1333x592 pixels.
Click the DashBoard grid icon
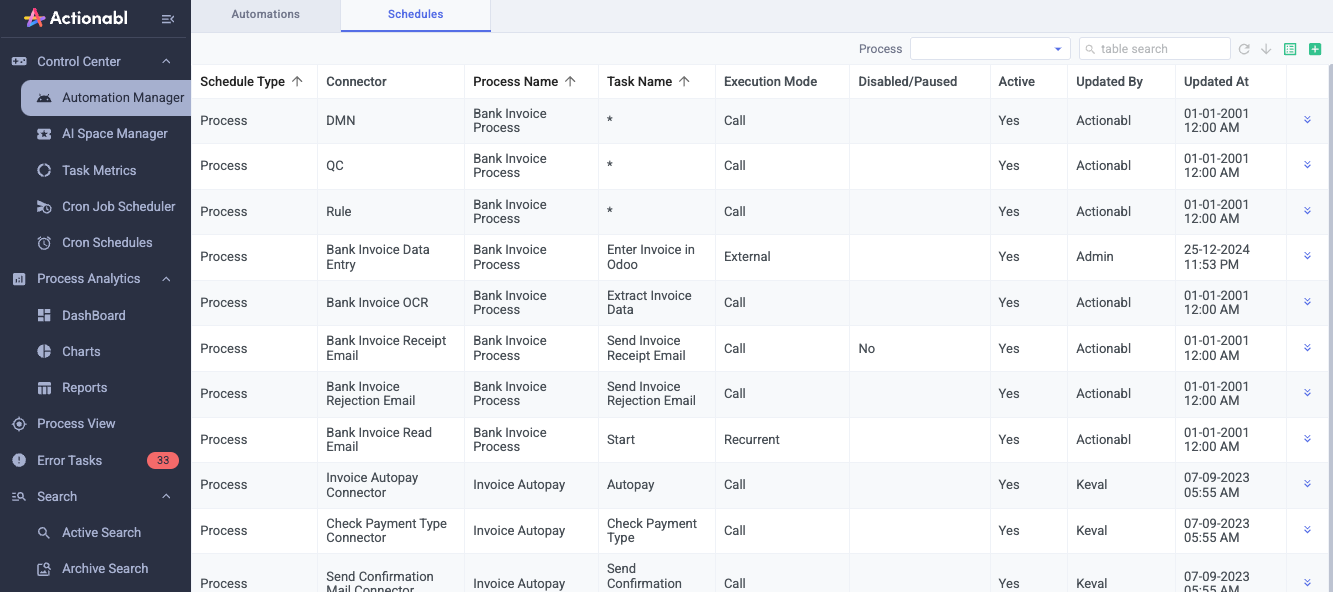tap(44, 315)
